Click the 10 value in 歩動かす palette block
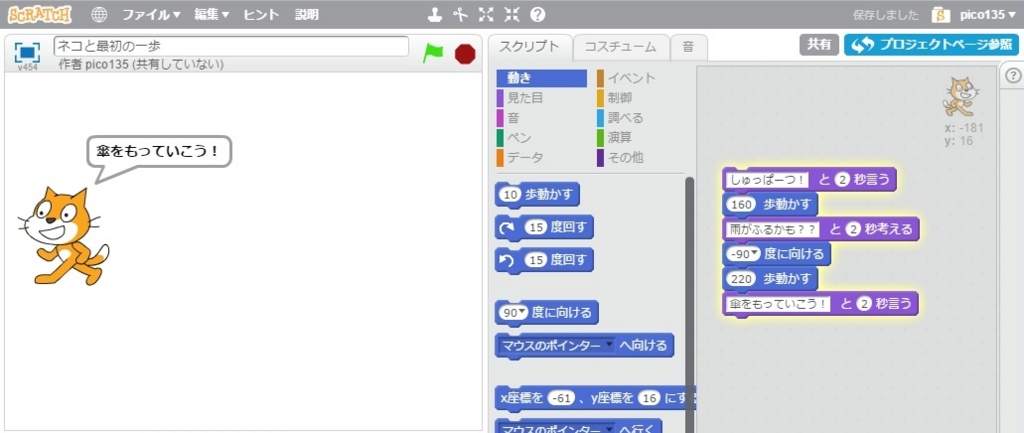Image resolution: width=1024 pixels, height=433 pixels. (511, 195)
